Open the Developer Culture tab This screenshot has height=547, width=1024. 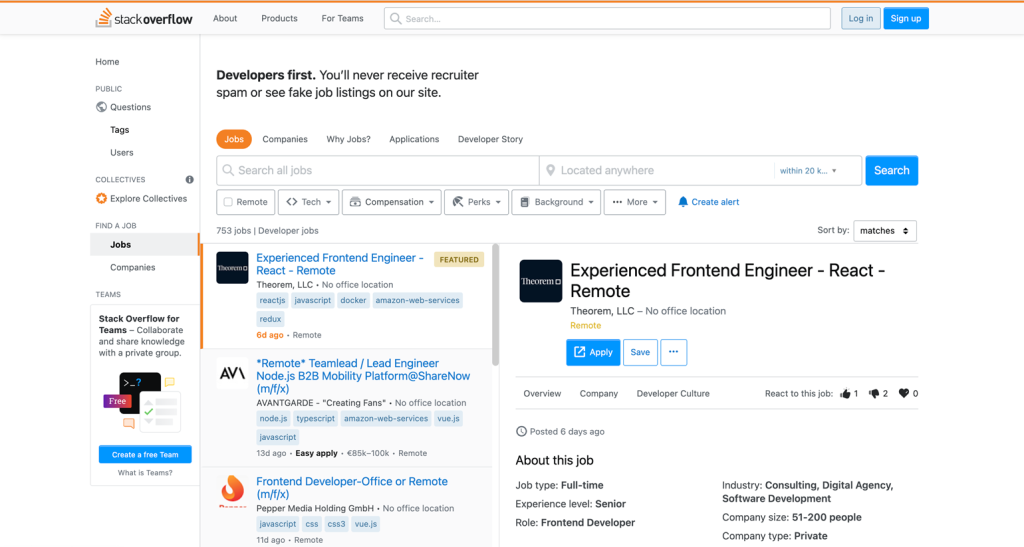[x=673, y=394]
